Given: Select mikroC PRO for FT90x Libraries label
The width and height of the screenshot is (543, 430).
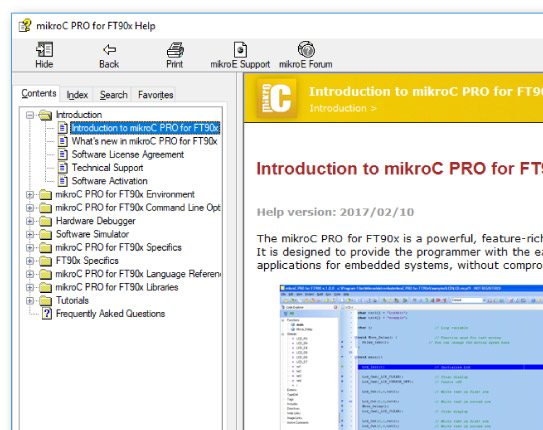Looking at the screenshot, I should click(117, 287).
